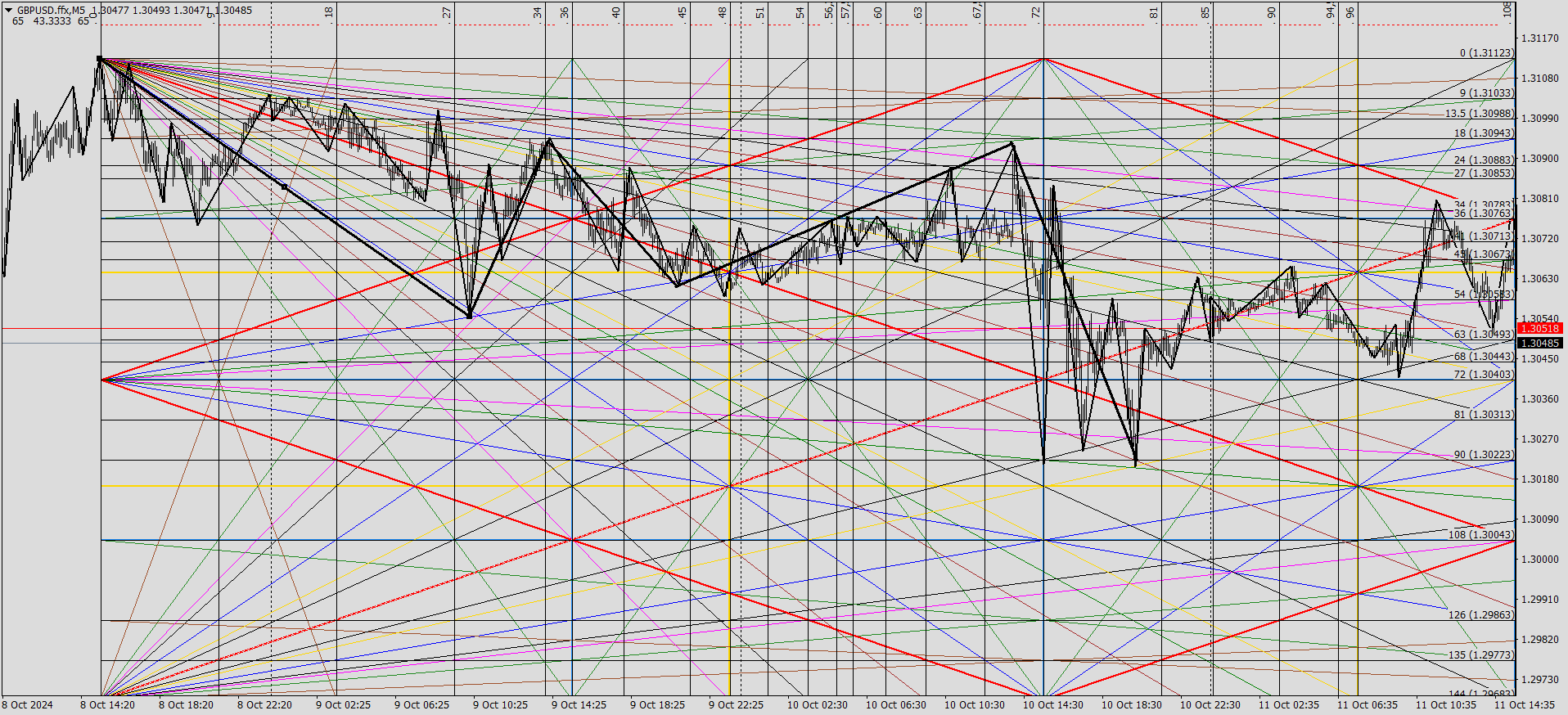Select the 10 Oct 22:30 time label

1210,705
